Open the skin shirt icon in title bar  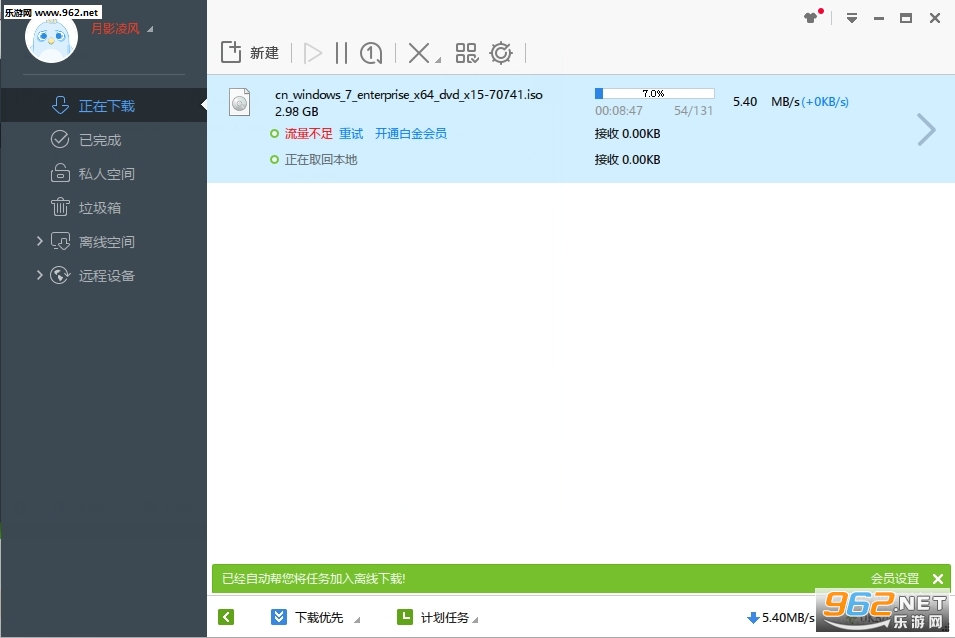(811, 18)
